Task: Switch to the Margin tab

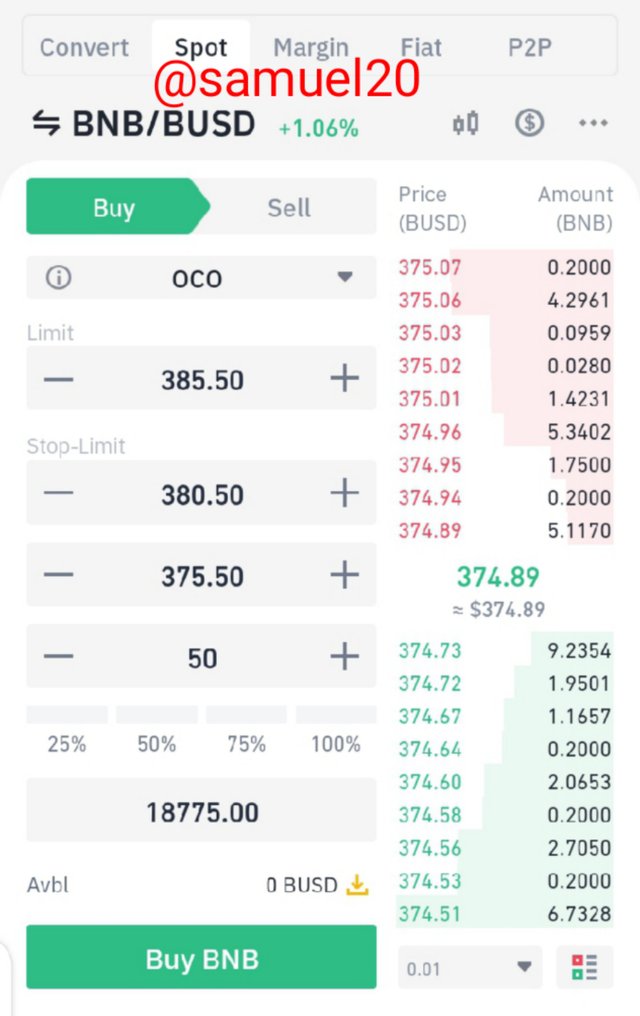Action: (x=311, y=47)
